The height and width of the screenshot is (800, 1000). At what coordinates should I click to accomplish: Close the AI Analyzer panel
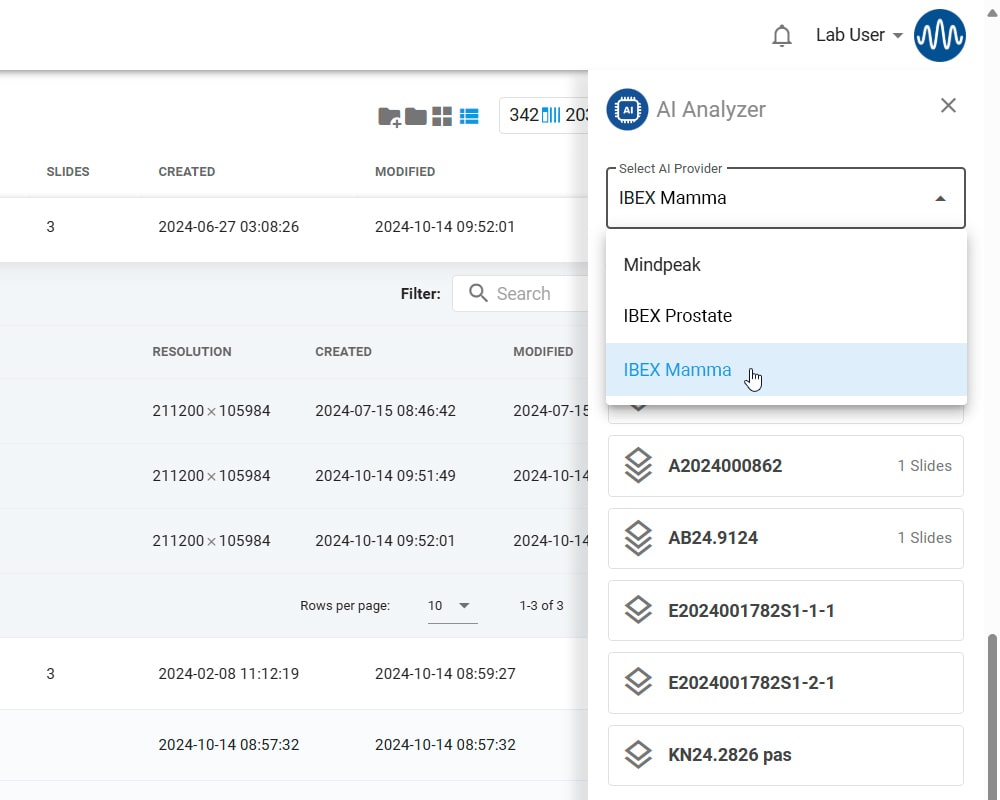coord(948,106)
